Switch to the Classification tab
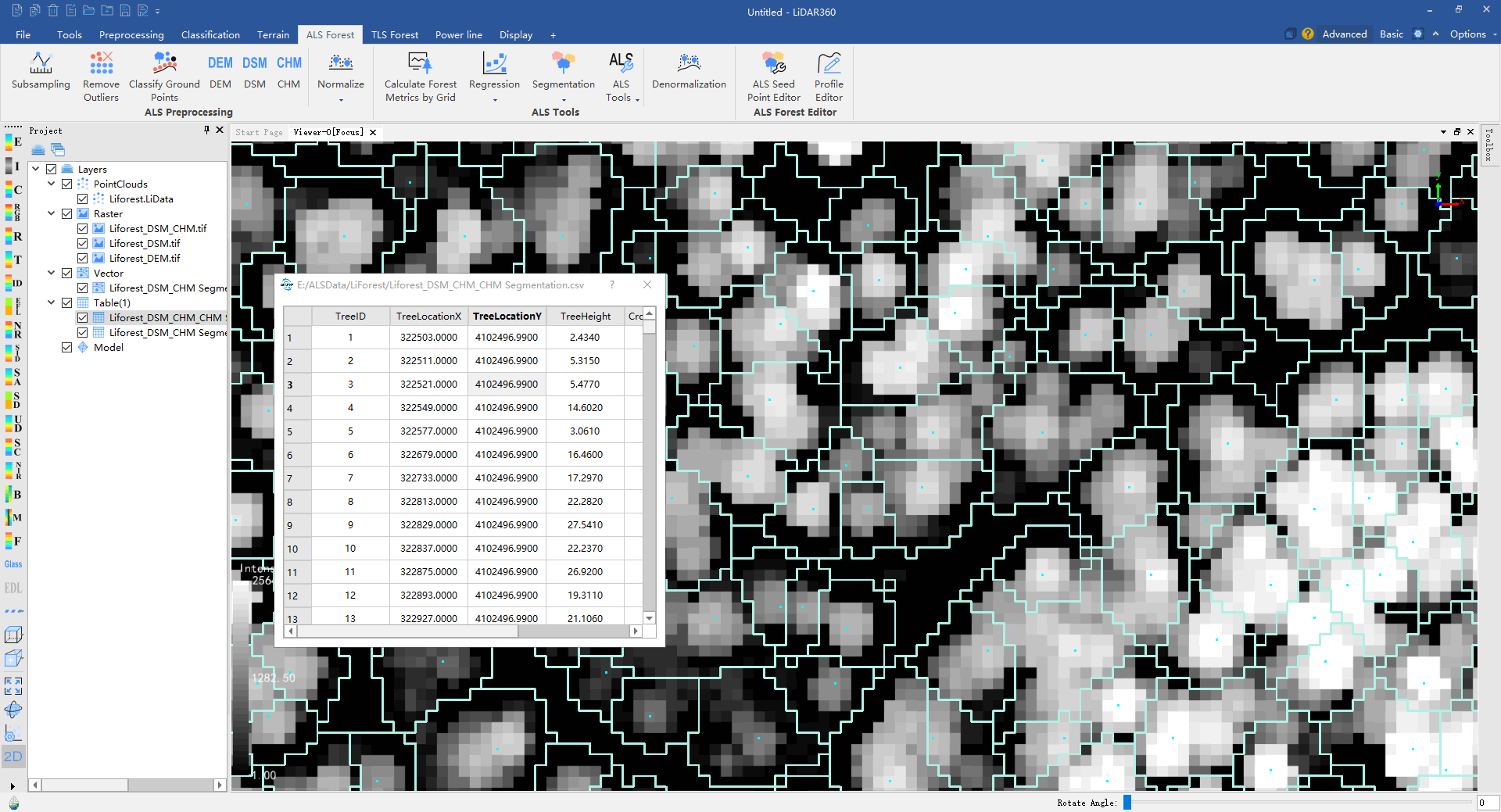 point(210,34)
